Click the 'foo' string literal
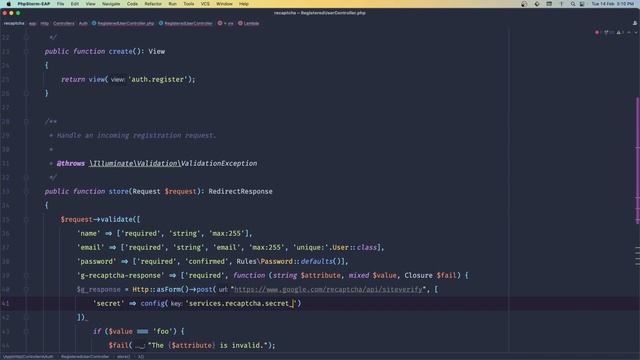 click(162, 331)
